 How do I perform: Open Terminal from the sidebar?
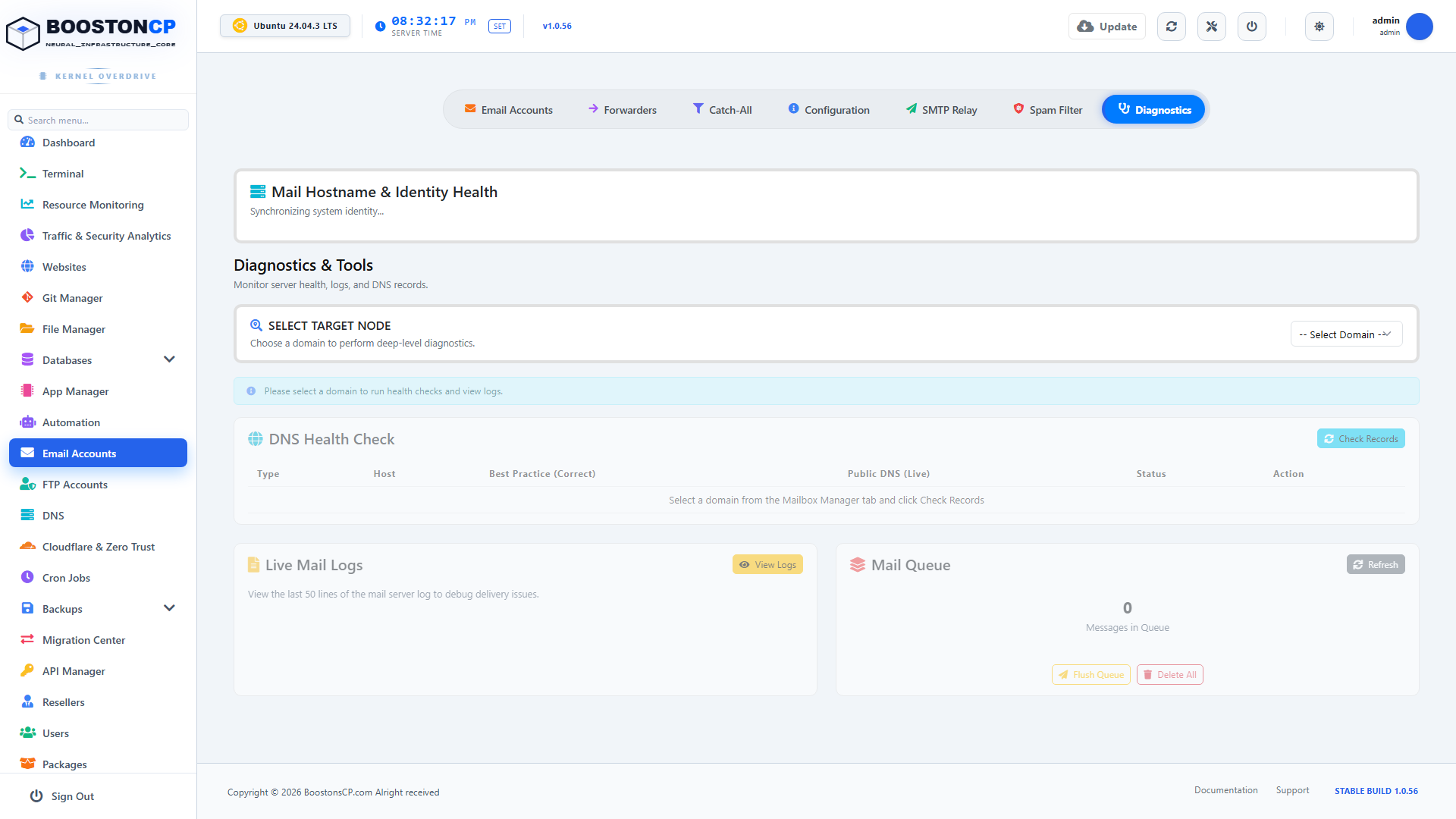[98, 174]
